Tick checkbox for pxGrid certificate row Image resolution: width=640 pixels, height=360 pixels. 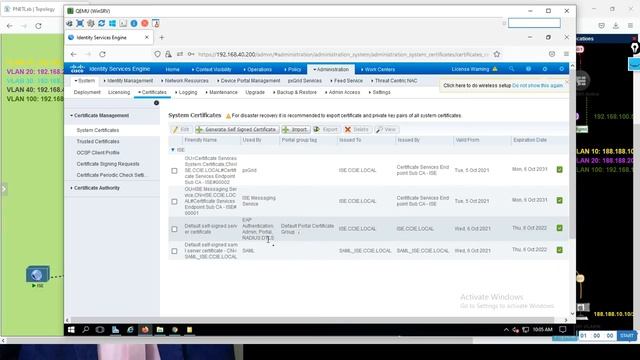(x=174, y=171)
